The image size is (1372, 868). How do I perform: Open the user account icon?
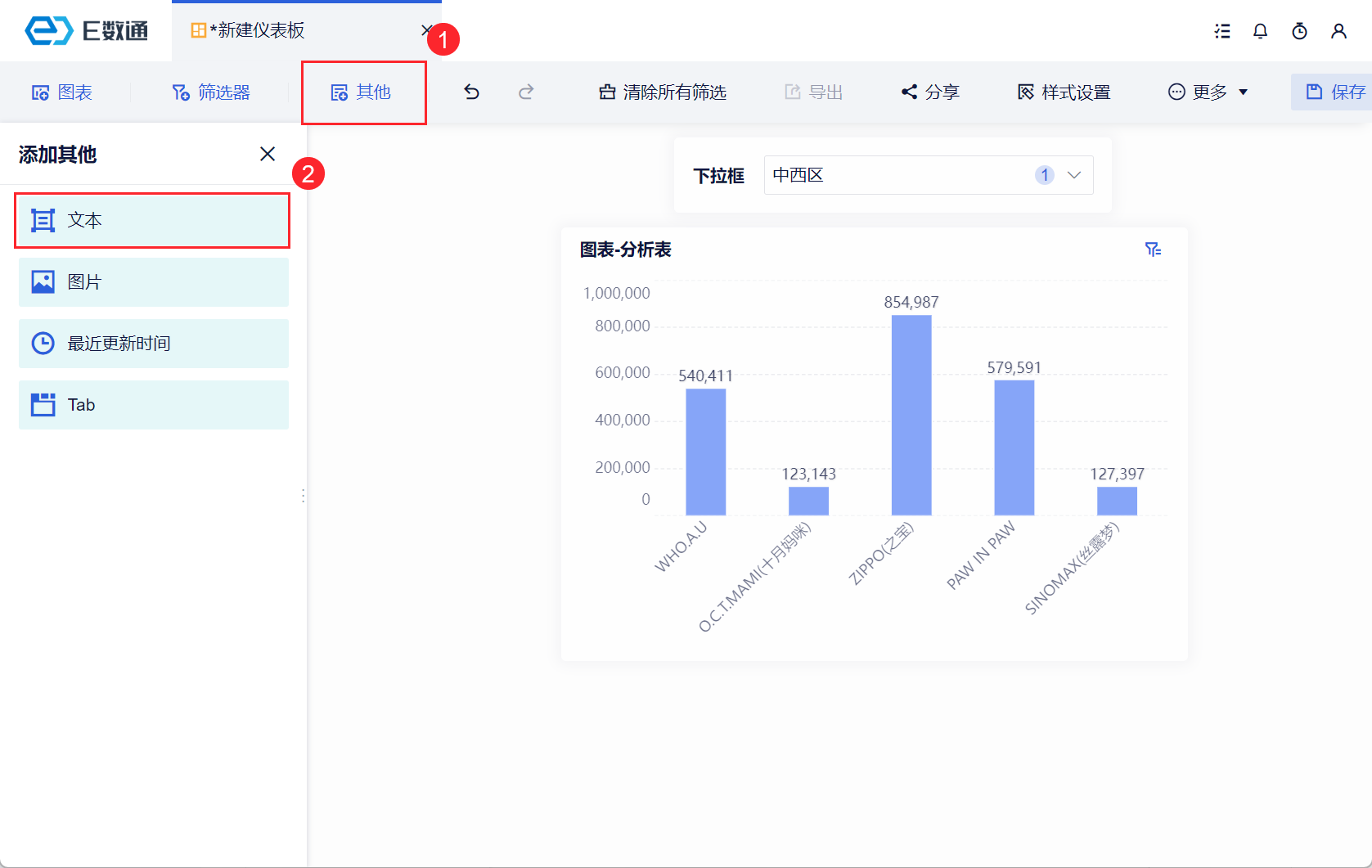coord(1338,31)
